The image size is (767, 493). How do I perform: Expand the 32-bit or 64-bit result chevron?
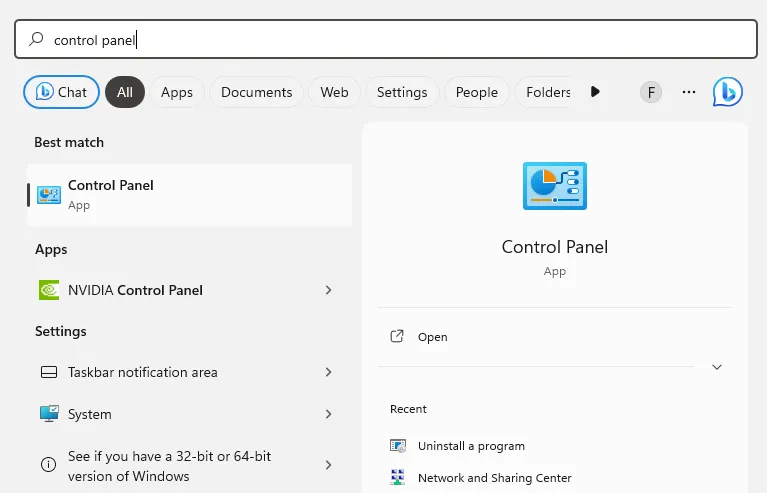click(328, 465)
